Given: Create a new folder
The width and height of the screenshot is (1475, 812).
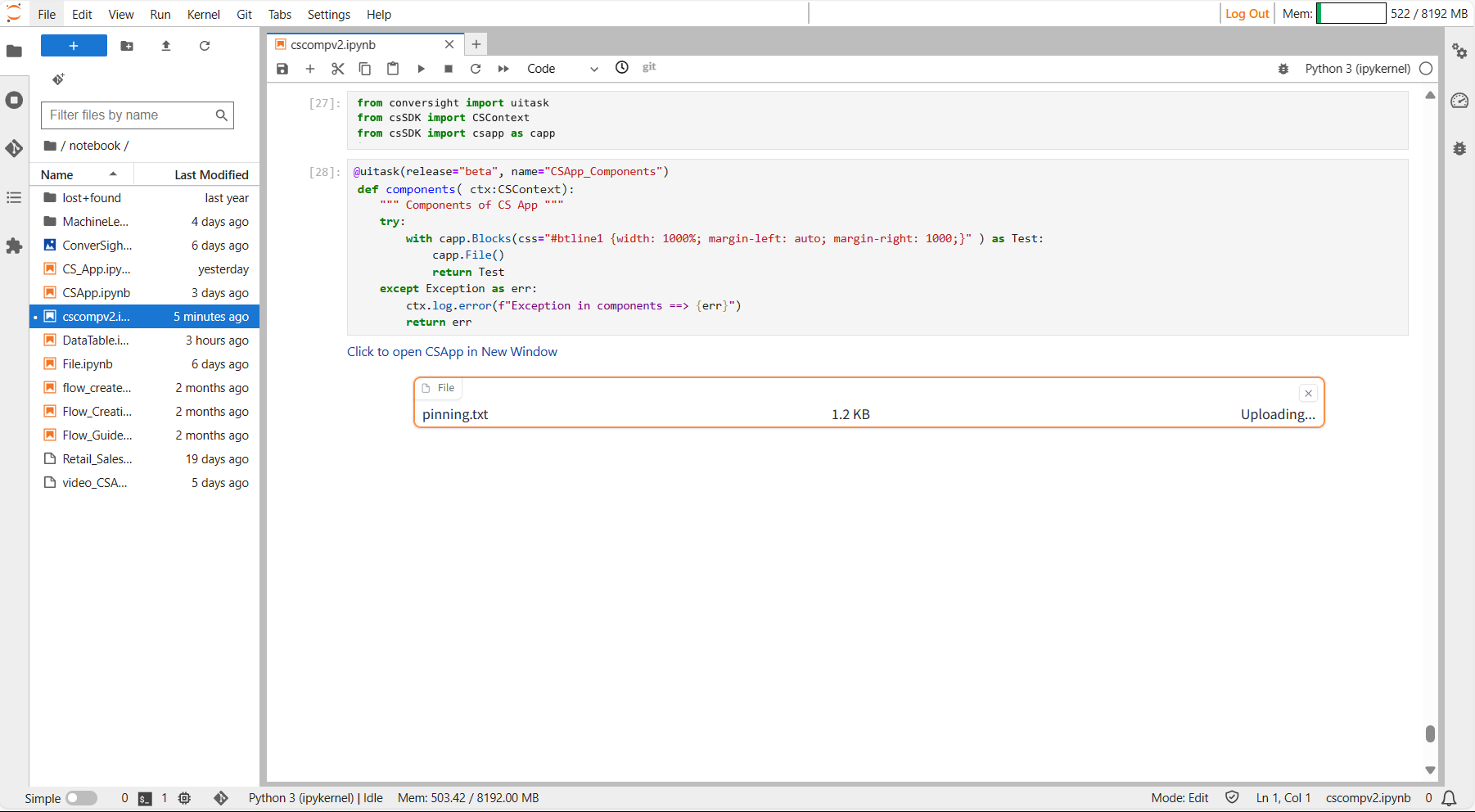Looking at the screenshot, I should [x=127, y=46].
